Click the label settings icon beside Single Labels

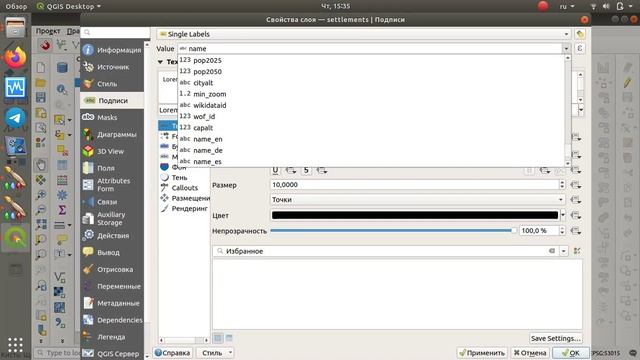(x=580, y=34)
